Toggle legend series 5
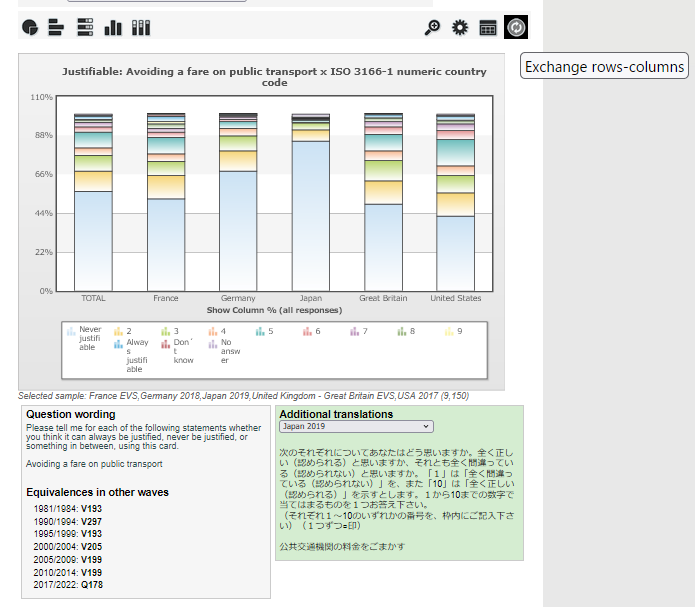The height and width of the screenshot is (607, 695). pyautogui.click(x=265, y=331)
